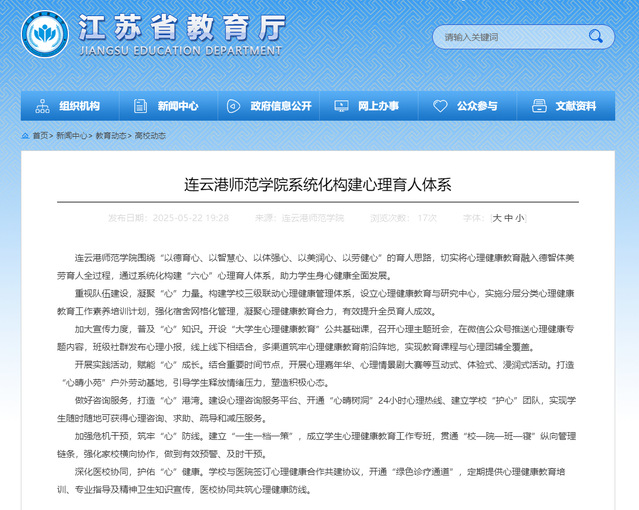Viewport: 639px width, 510px height.
Task: Open the 组织机构 navigation menu
Action: click(80, 106)
